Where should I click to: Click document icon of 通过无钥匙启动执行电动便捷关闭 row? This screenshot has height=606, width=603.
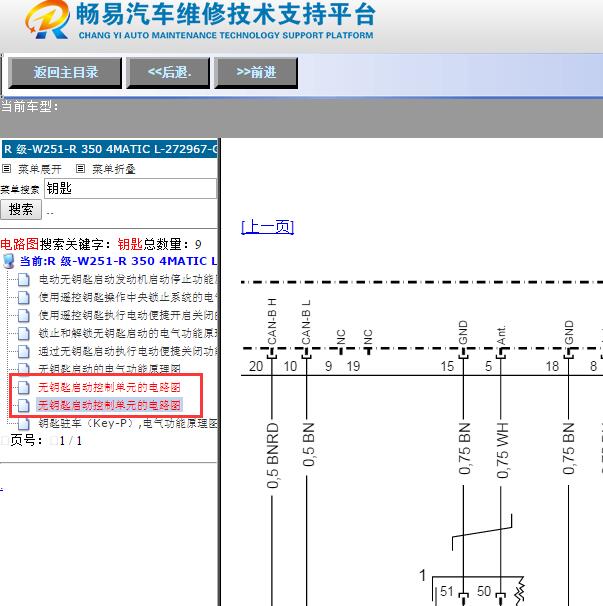[24, 351]
